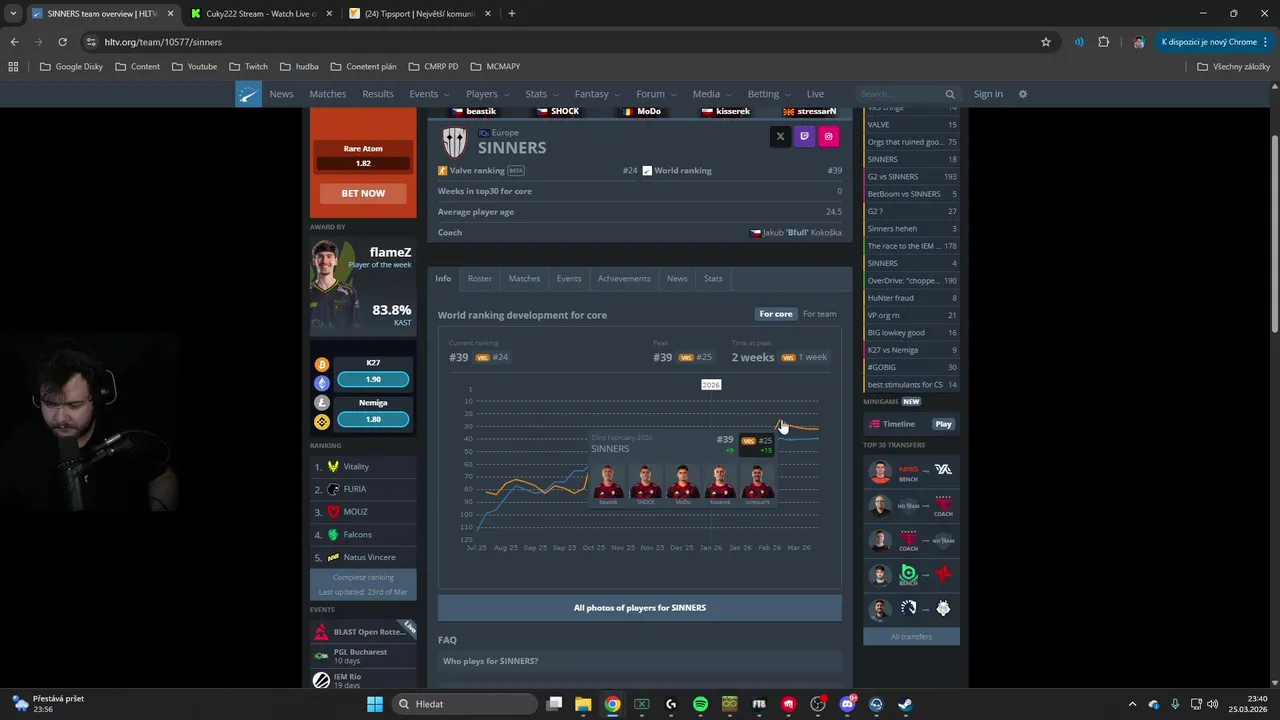Click the HLTV logo home icon
Screen dimensions: 1280x720
248,94
